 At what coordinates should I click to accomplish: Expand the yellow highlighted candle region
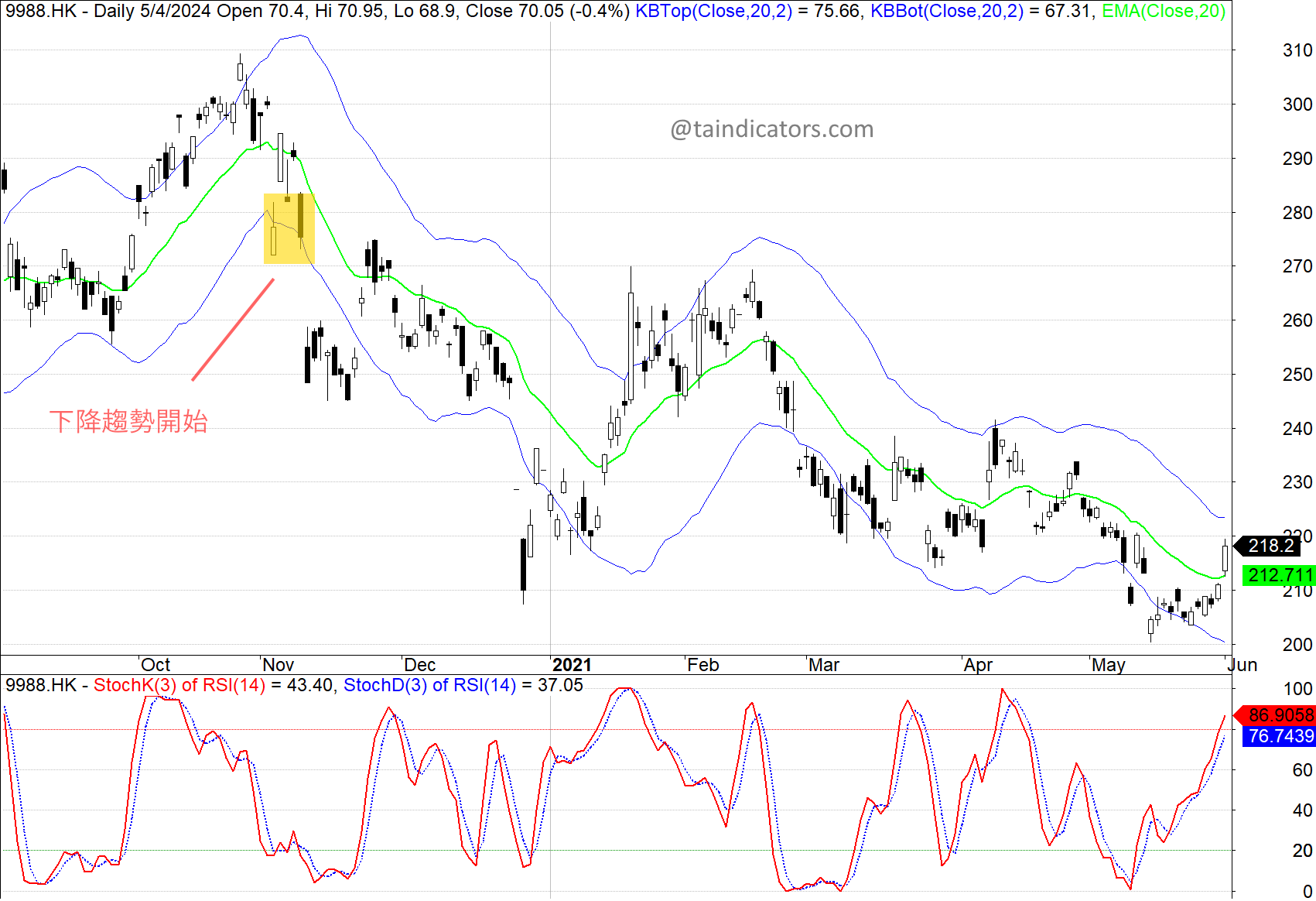click(289, 228)
